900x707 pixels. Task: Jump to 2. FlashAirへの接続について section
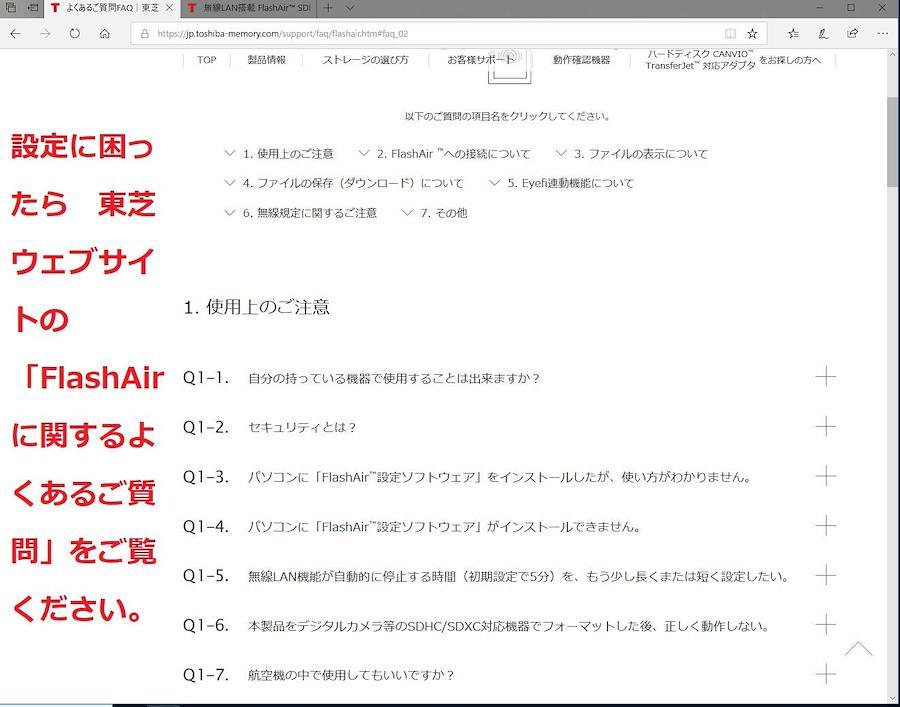click(445, 154)
